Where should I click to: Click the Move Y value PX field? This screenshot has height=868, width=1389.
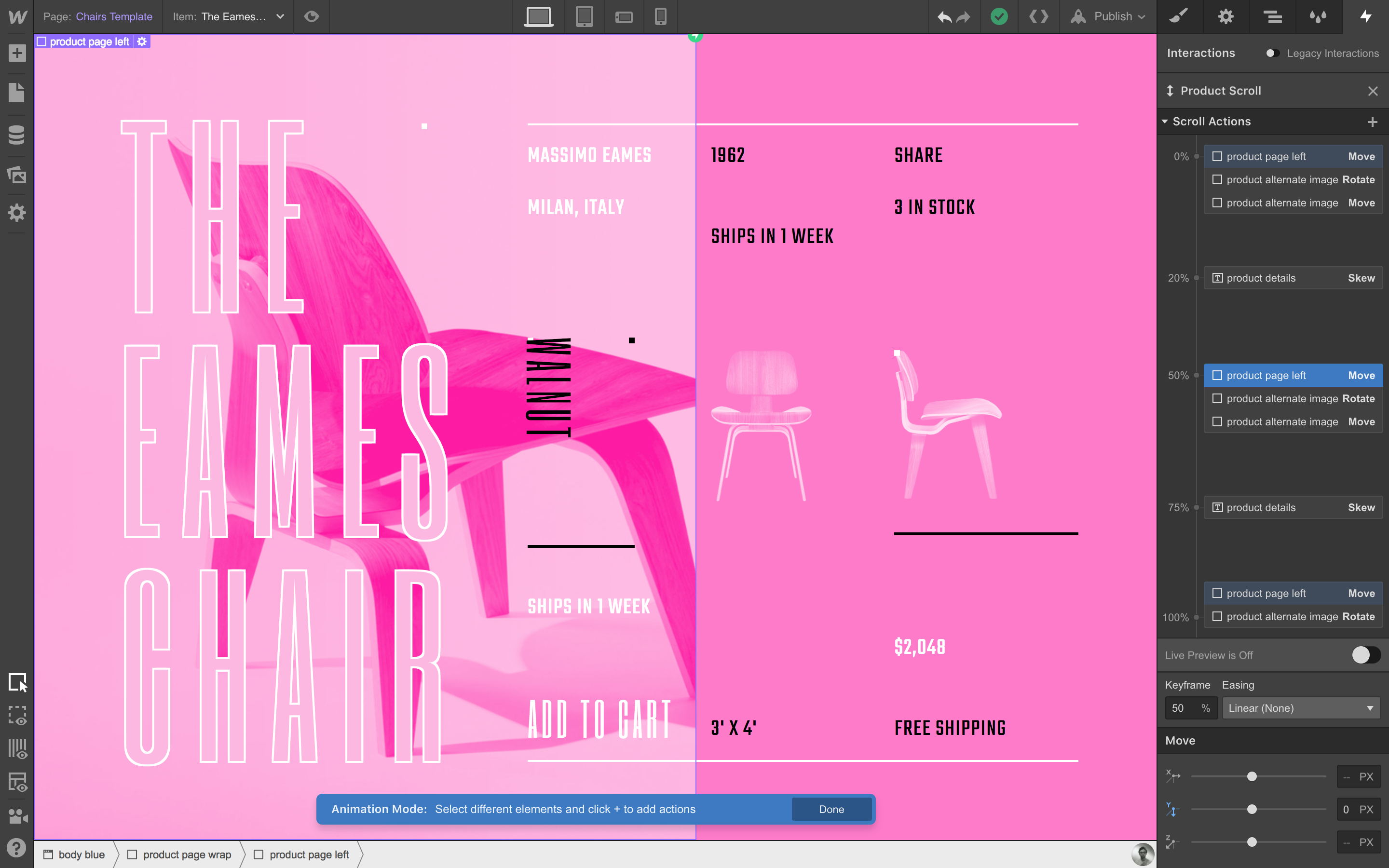tap(1359, 810)
